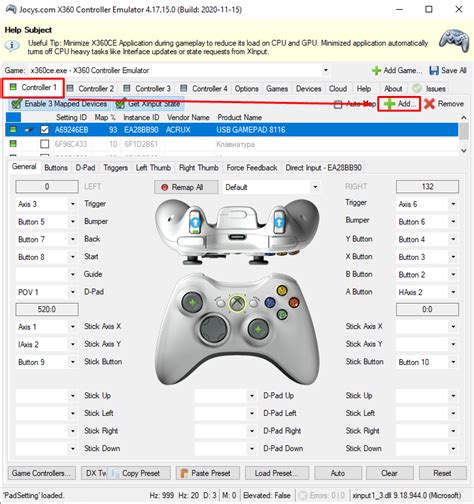Click the green Xbox guide button on controller
Image resolution: width=474 pixels, height=504 pixels.
pyautogui.click(x=237, y=303)
